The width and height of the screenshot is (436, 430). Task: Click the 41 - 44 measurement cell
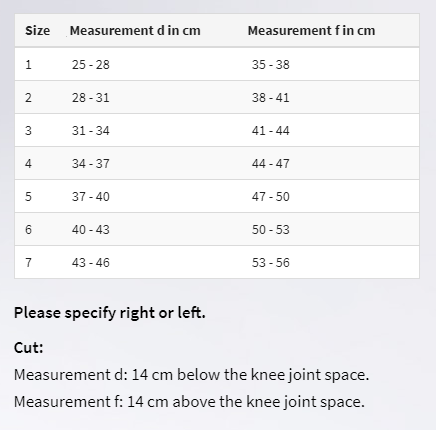271,130
